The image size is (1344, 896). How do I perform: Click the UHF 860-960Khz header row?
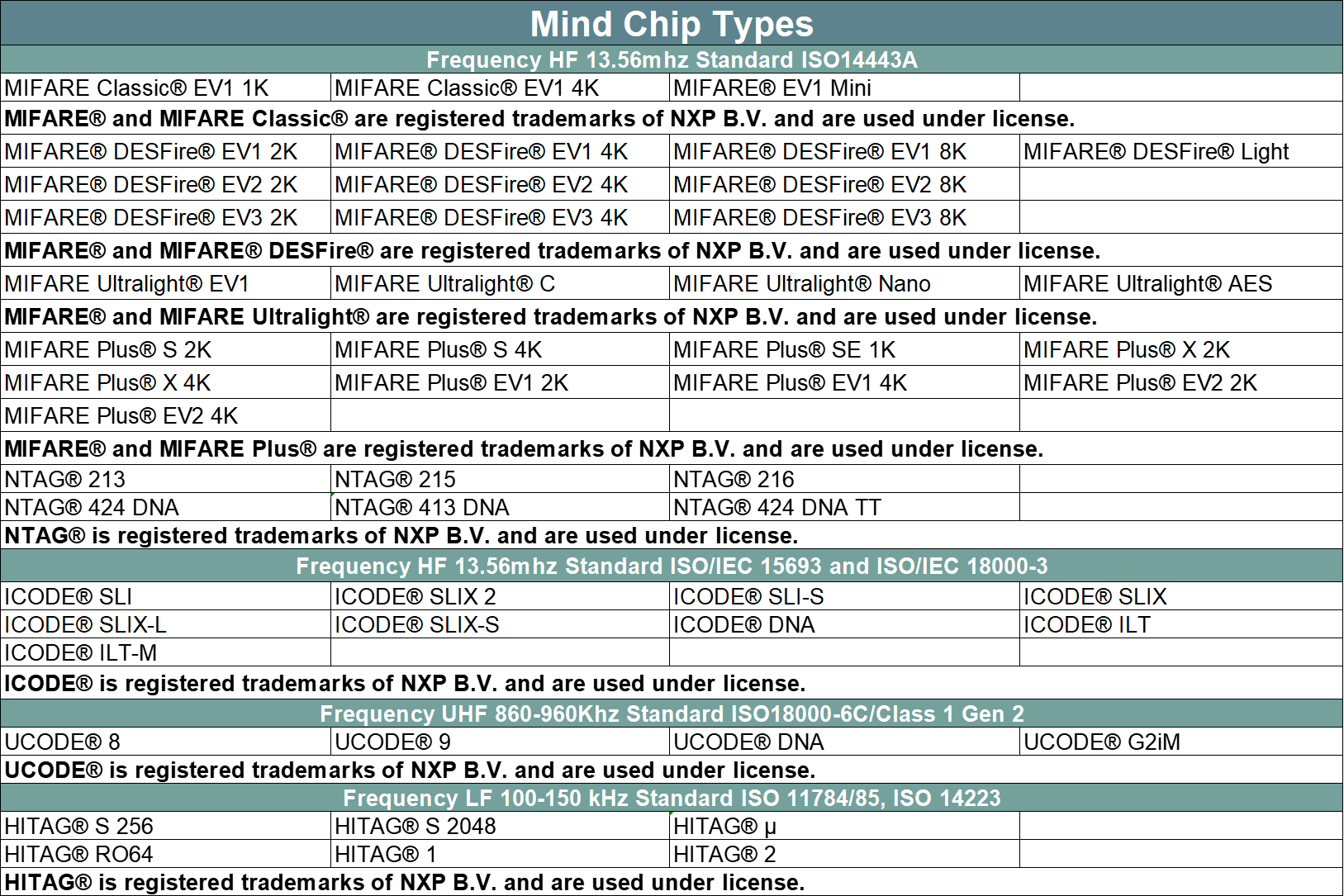672,713
